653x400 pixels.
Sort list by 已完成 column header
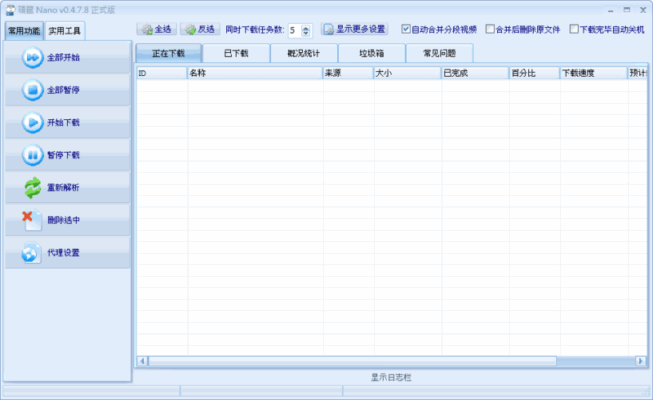click(475, 73)
